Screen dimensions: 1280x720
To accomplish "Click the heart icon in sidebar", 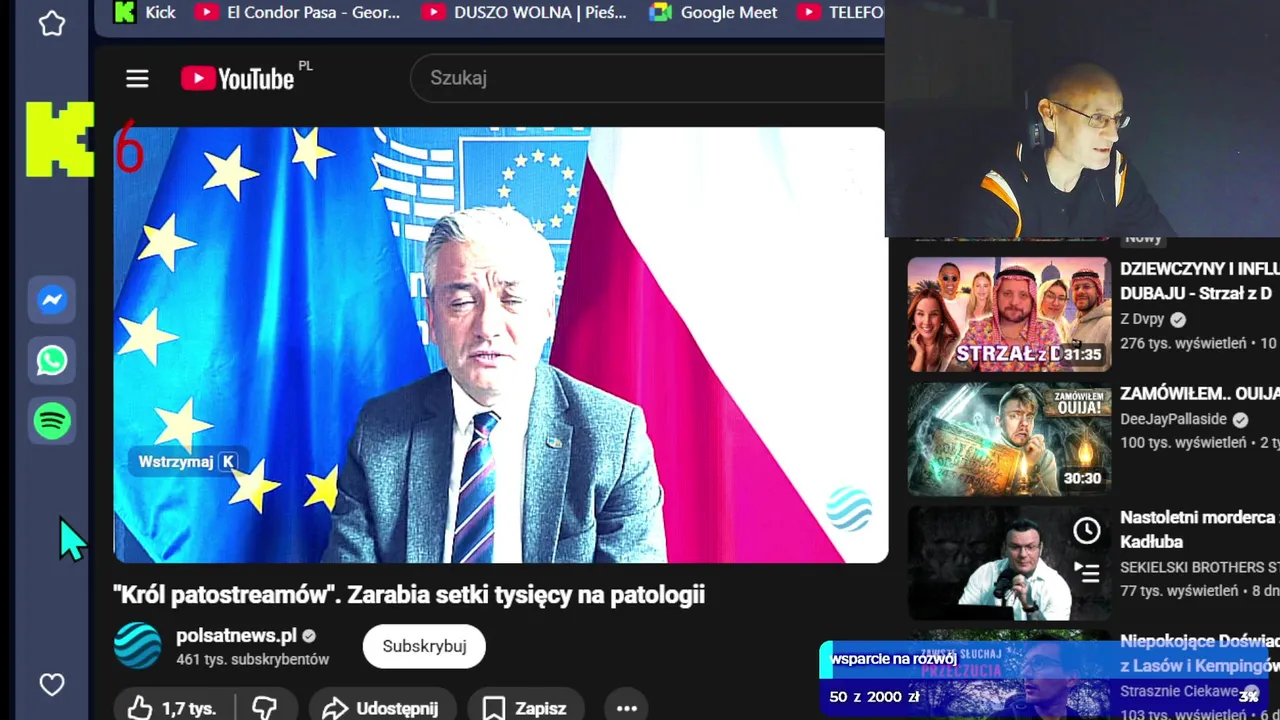I will coord(52,684).
